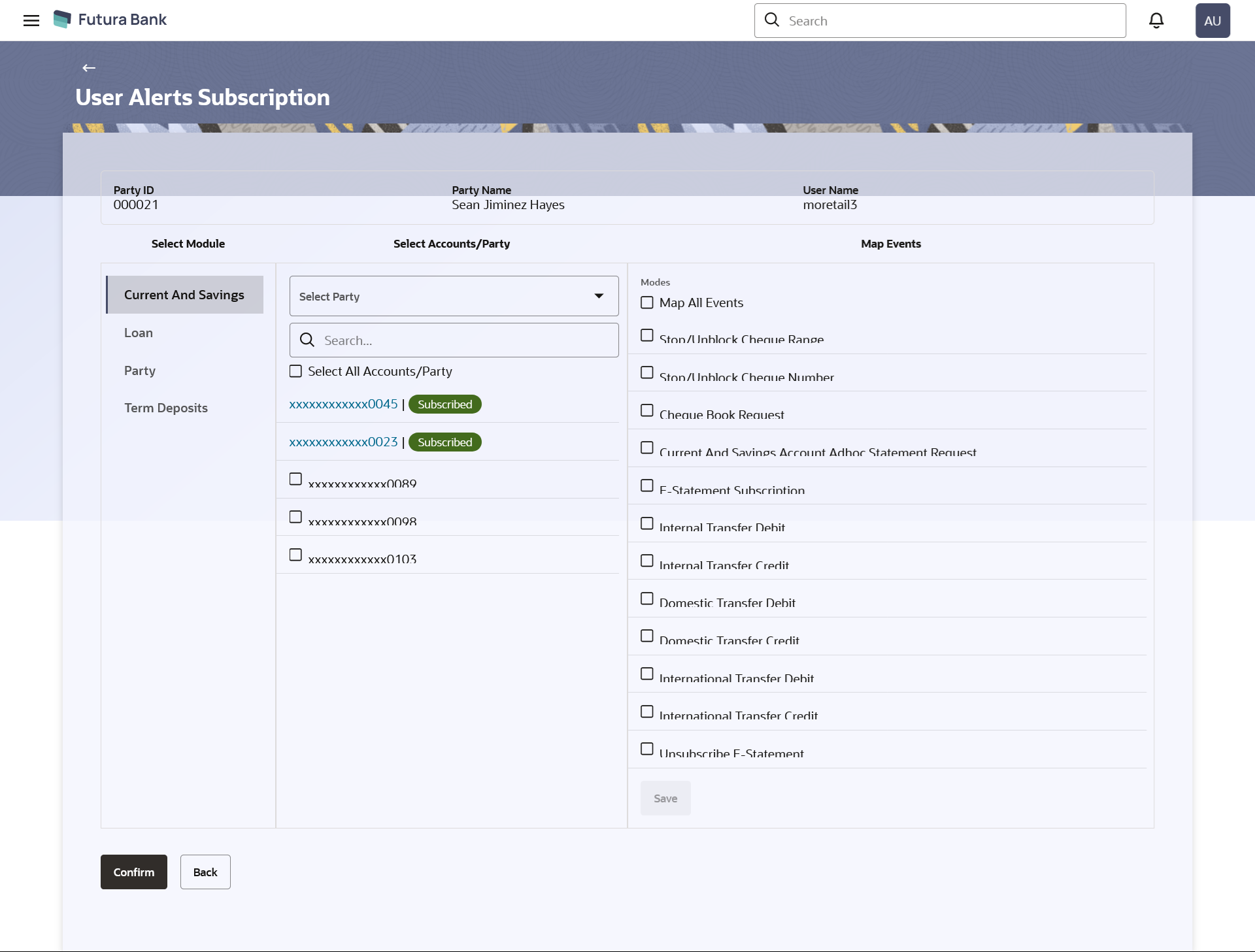Focus the accounts Search field
The image size is (1255, 952).
point(467,340)
